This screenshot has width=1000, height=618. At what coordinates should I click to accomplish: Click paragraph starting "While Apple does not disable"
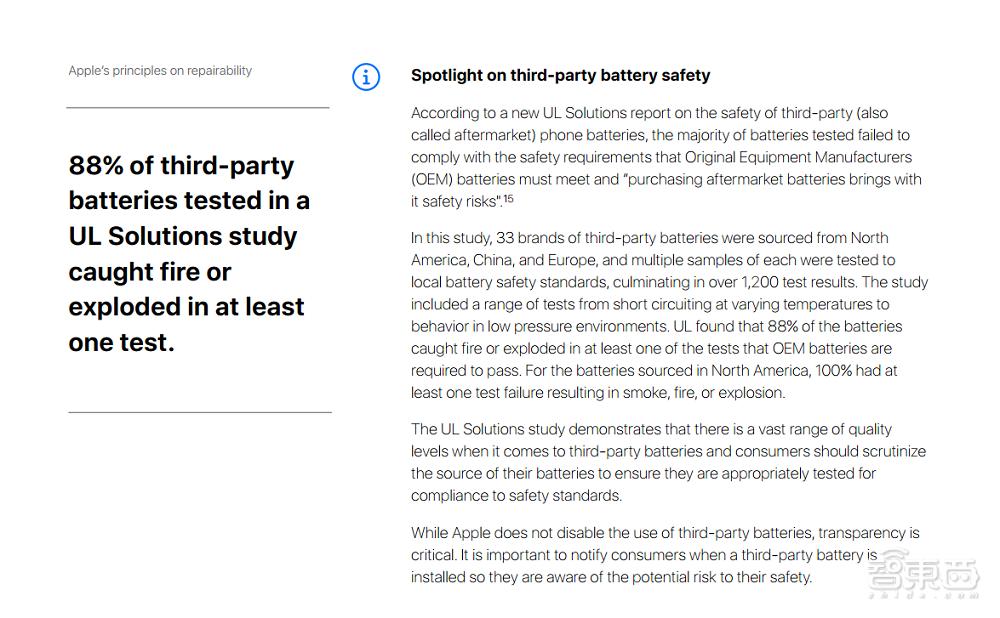665,555
